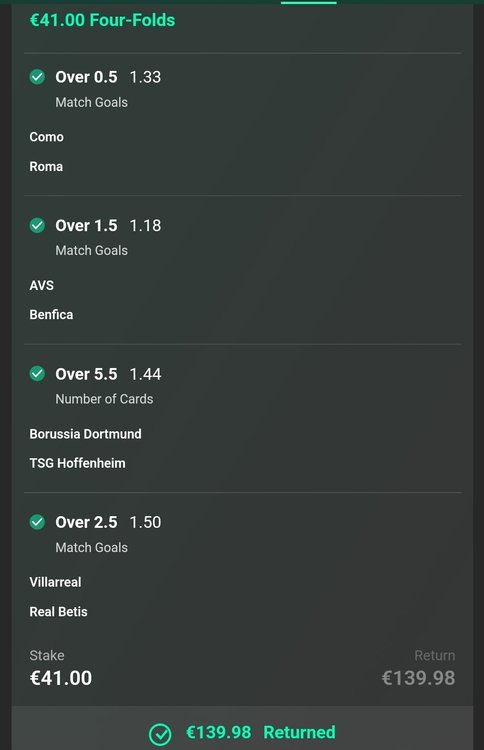Click the Number of Cards market label
This screenshot has height=750, width=484.
[x=104, y=399]
